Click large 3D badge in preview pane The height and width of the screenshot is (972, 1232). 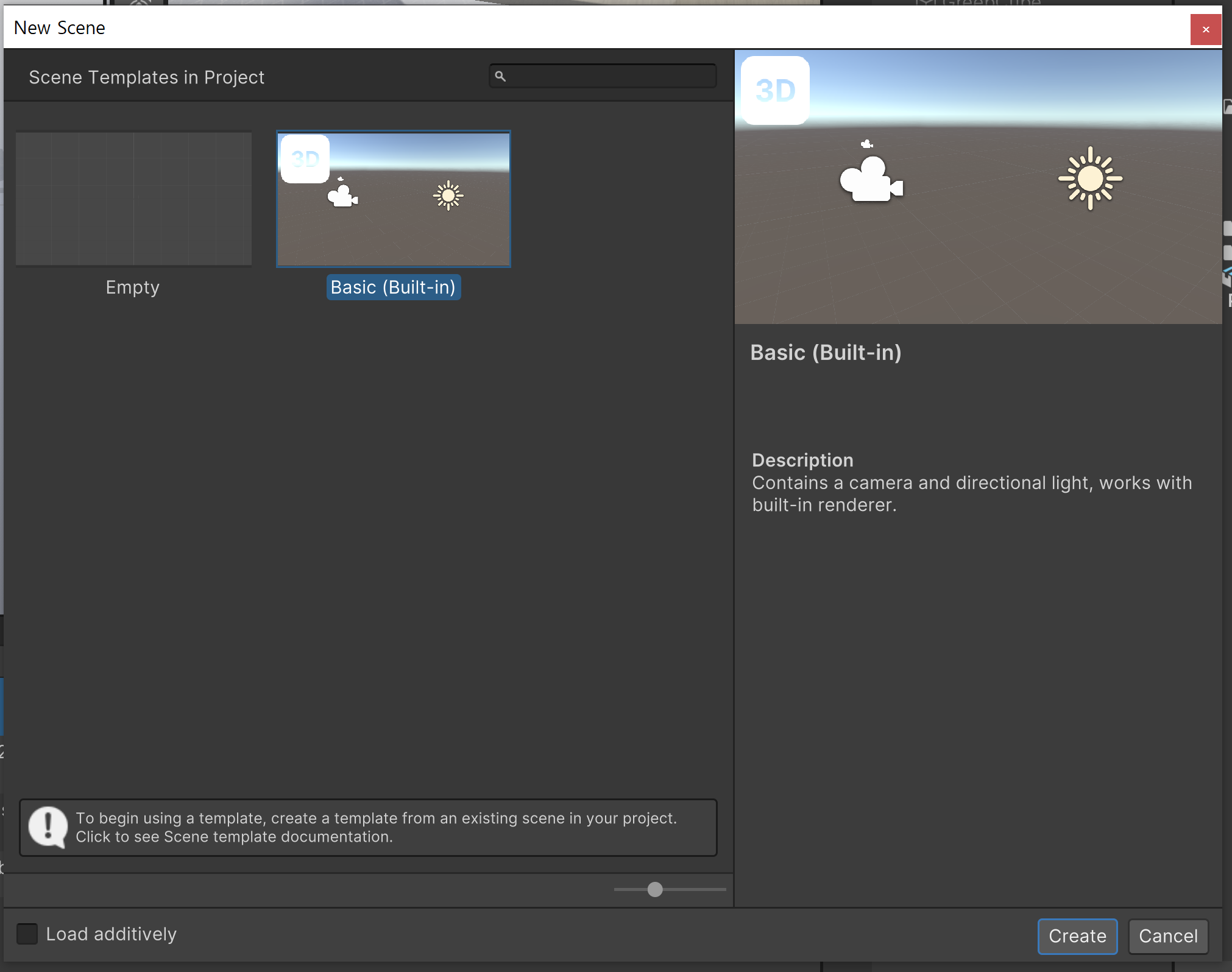[x=775, y=91]
